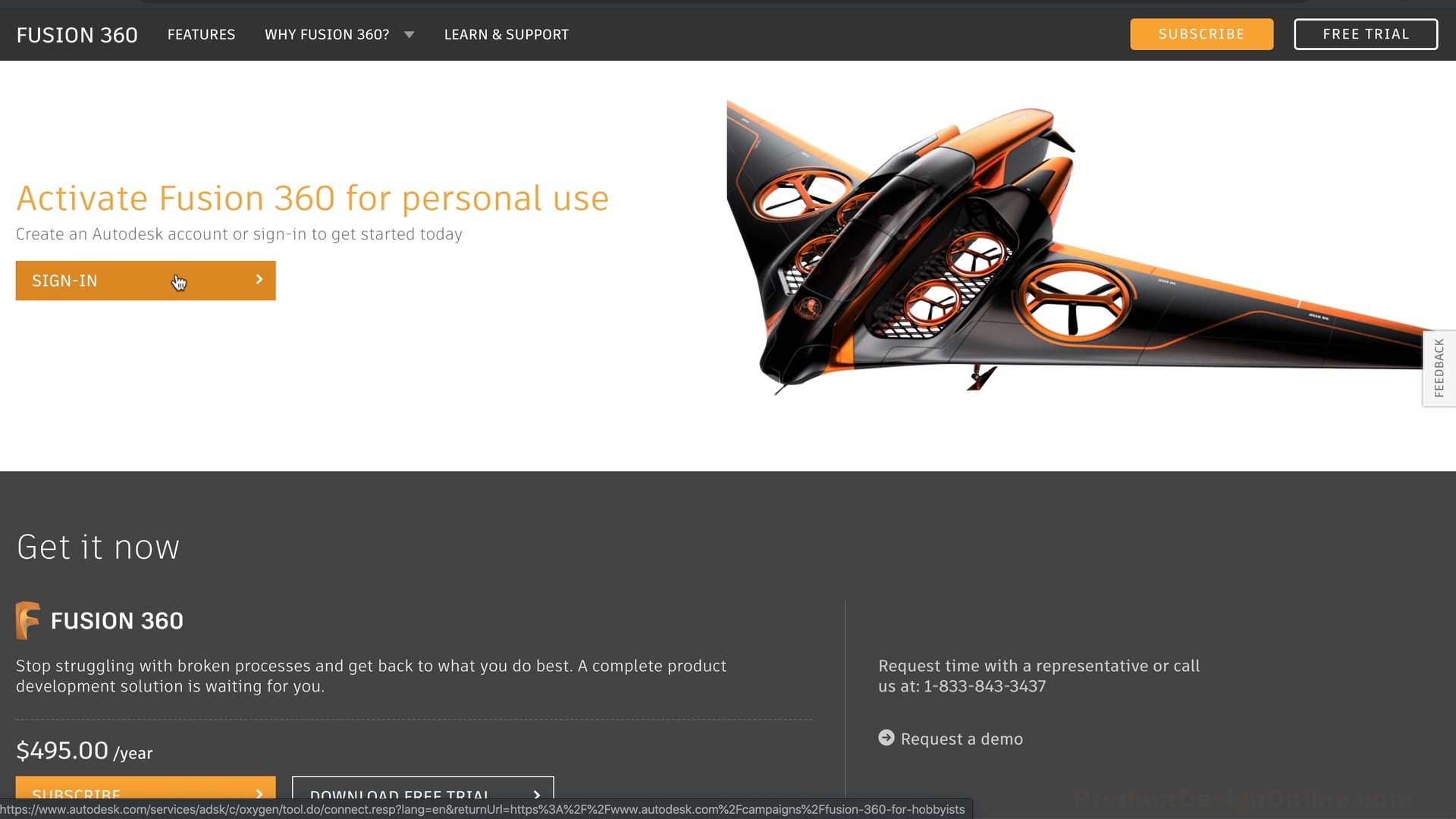
Task: Select the WHY FUSION 360? menu item
Action: coord(326,34)
